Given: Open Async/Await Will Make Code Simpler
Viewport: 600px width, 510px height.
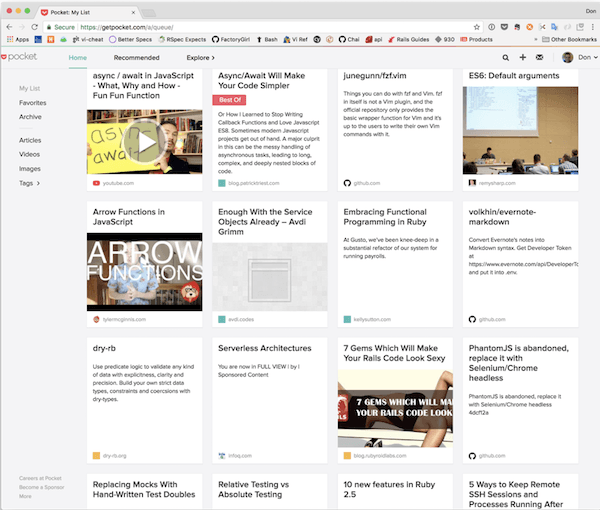Looking at the screenshot, I should tap(262, 81).
